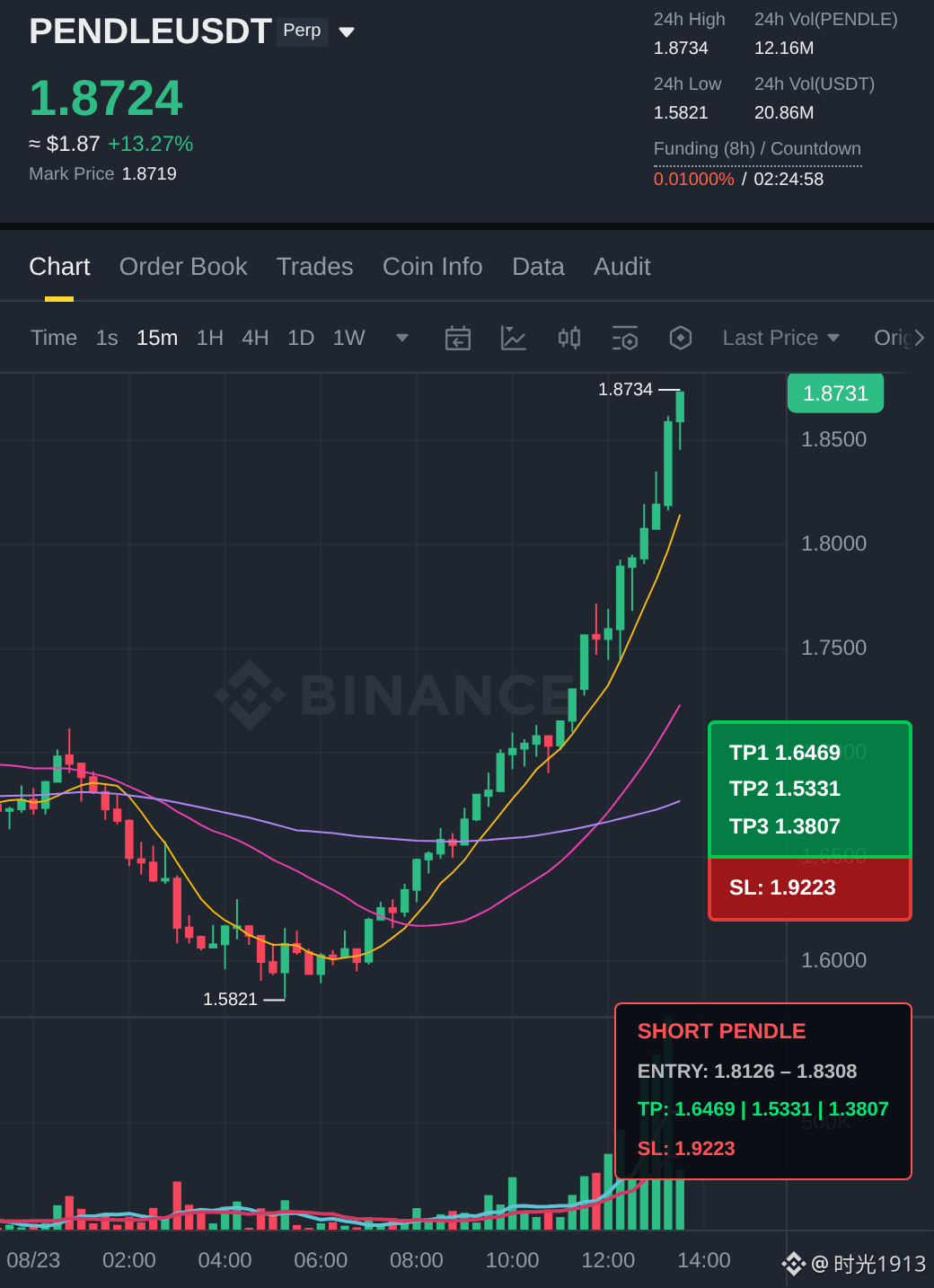Click the 12:00 time axis label

pos(608,1260)
